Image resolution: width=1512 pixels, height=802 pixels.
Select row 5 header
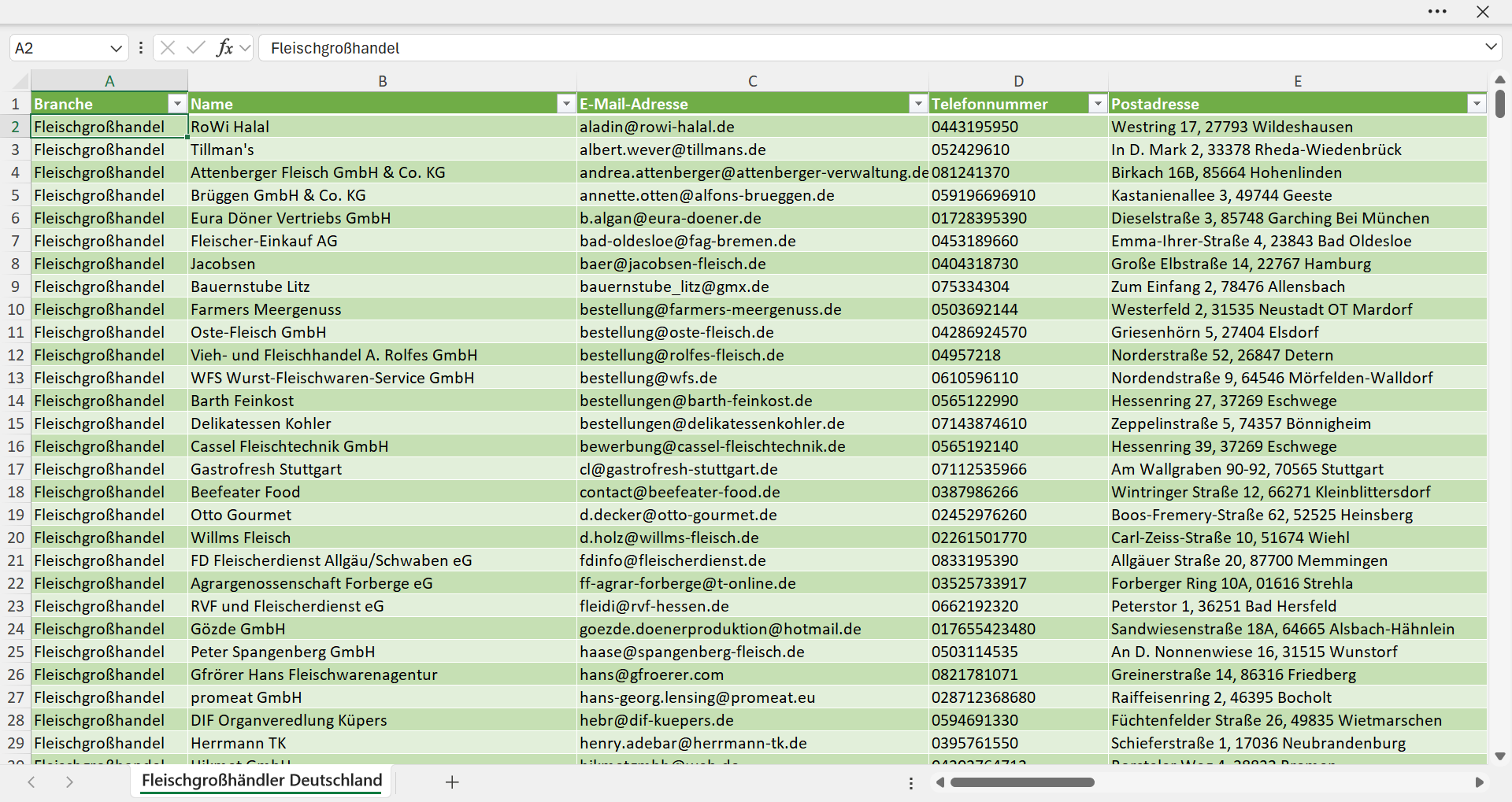pyautogui.click(x=16, y=195)
